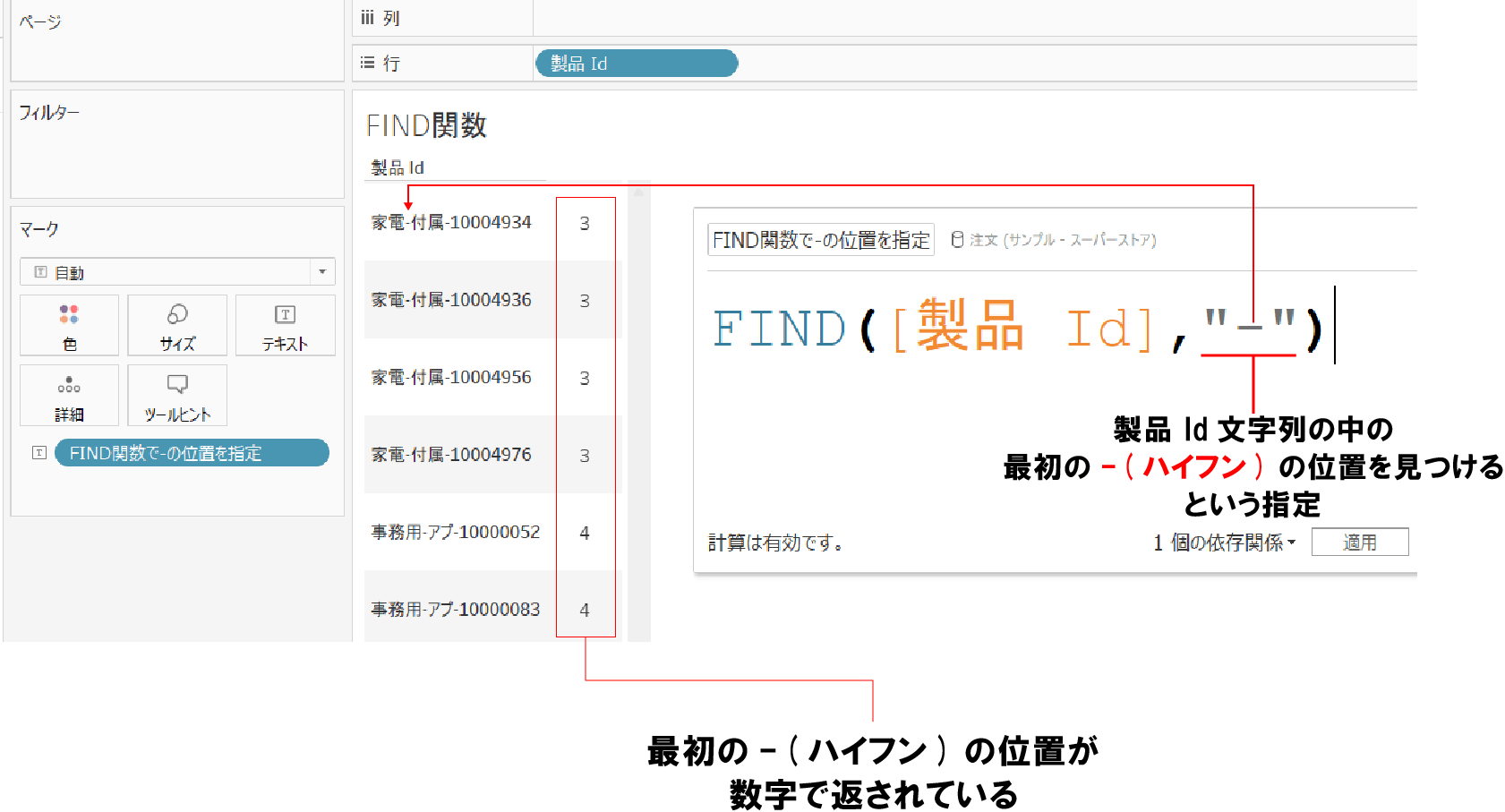
Task: Click the Detail (詳細) icon on the Marks card
Action: (x=69, y=395)
